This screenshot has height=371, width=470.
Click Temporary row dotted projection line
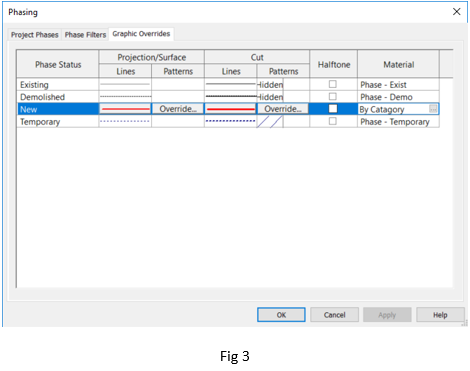click(125, 121)
